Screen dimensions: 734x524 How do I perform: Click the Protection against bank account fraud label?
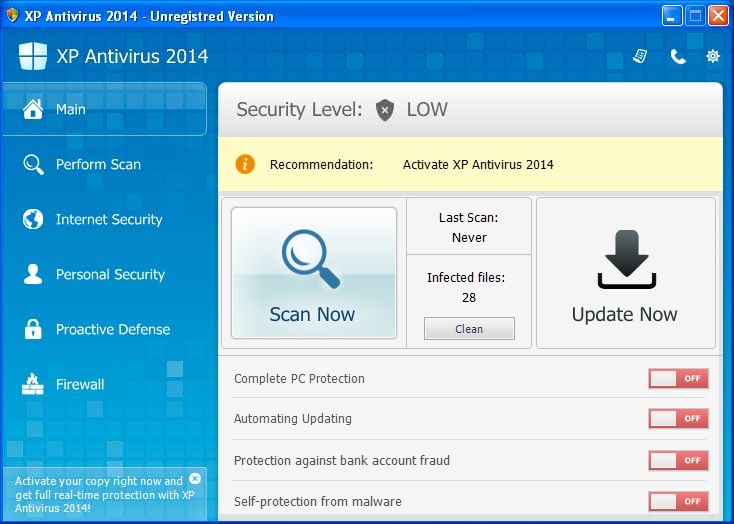coord(342,461)
